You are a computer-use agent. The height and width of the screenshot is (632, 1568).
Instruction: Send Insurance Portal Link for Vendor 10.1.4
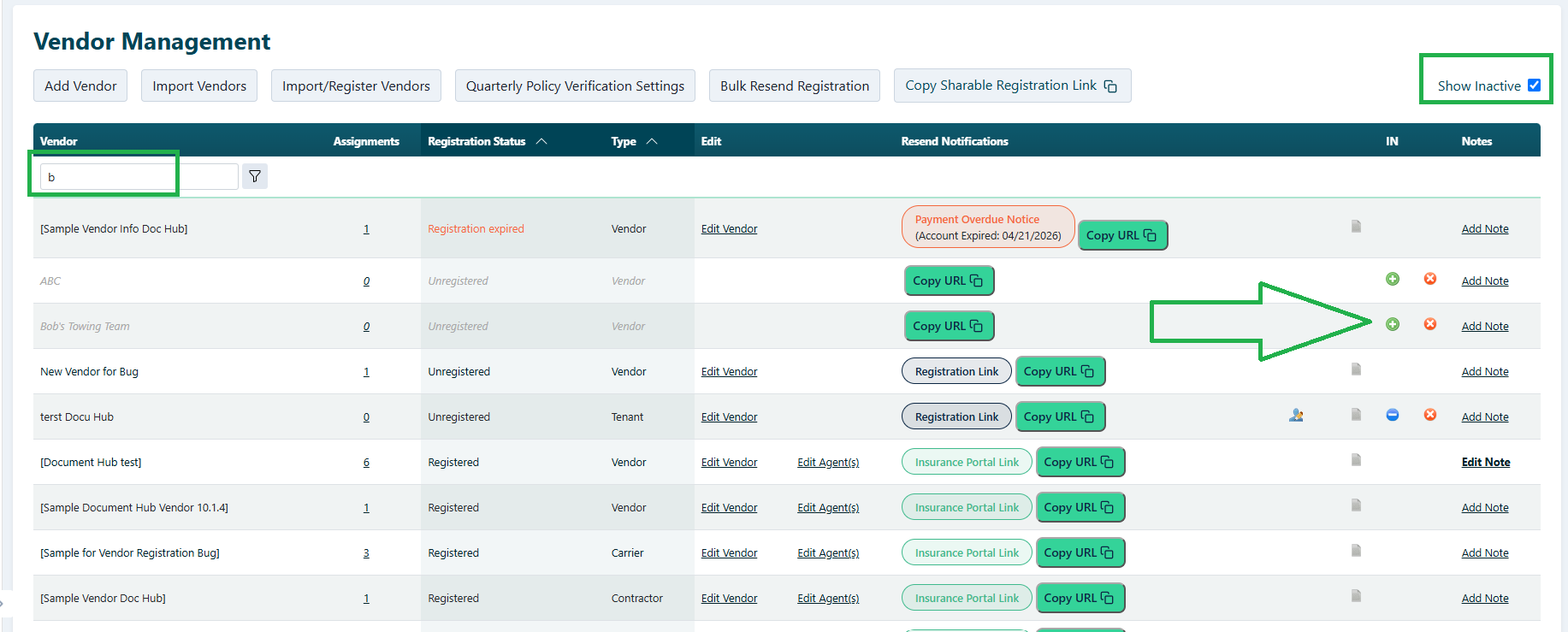coord(967,507)
